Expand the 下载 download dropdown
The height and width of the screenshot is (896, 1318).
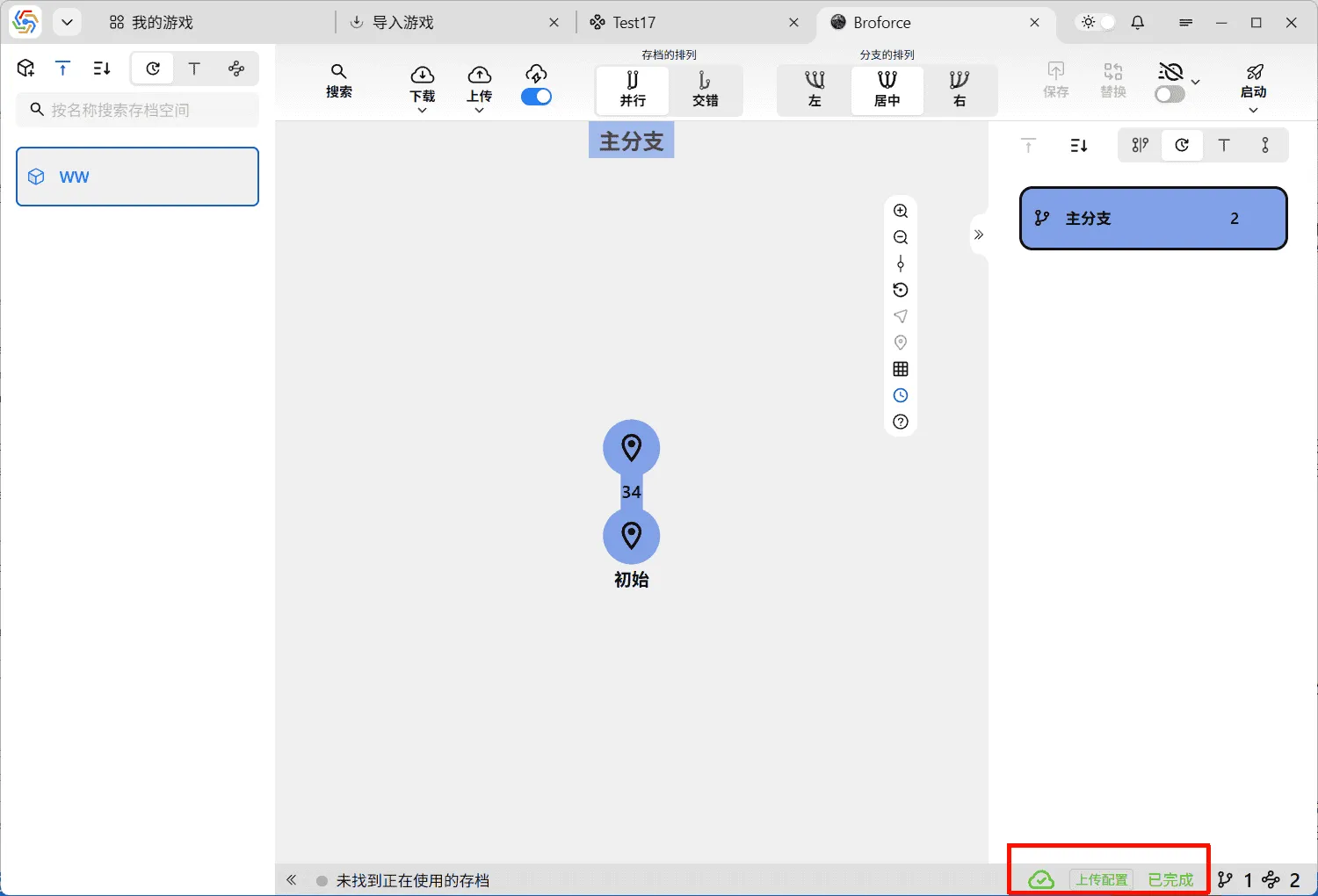(422, 111)
